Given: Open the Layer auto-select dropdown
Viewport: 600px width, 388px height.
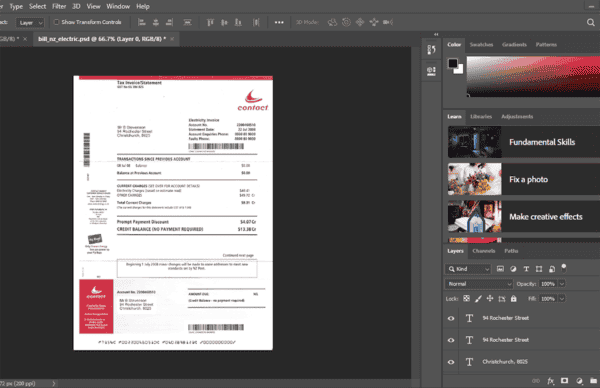Looking at the screenshot, I should 30,23.
